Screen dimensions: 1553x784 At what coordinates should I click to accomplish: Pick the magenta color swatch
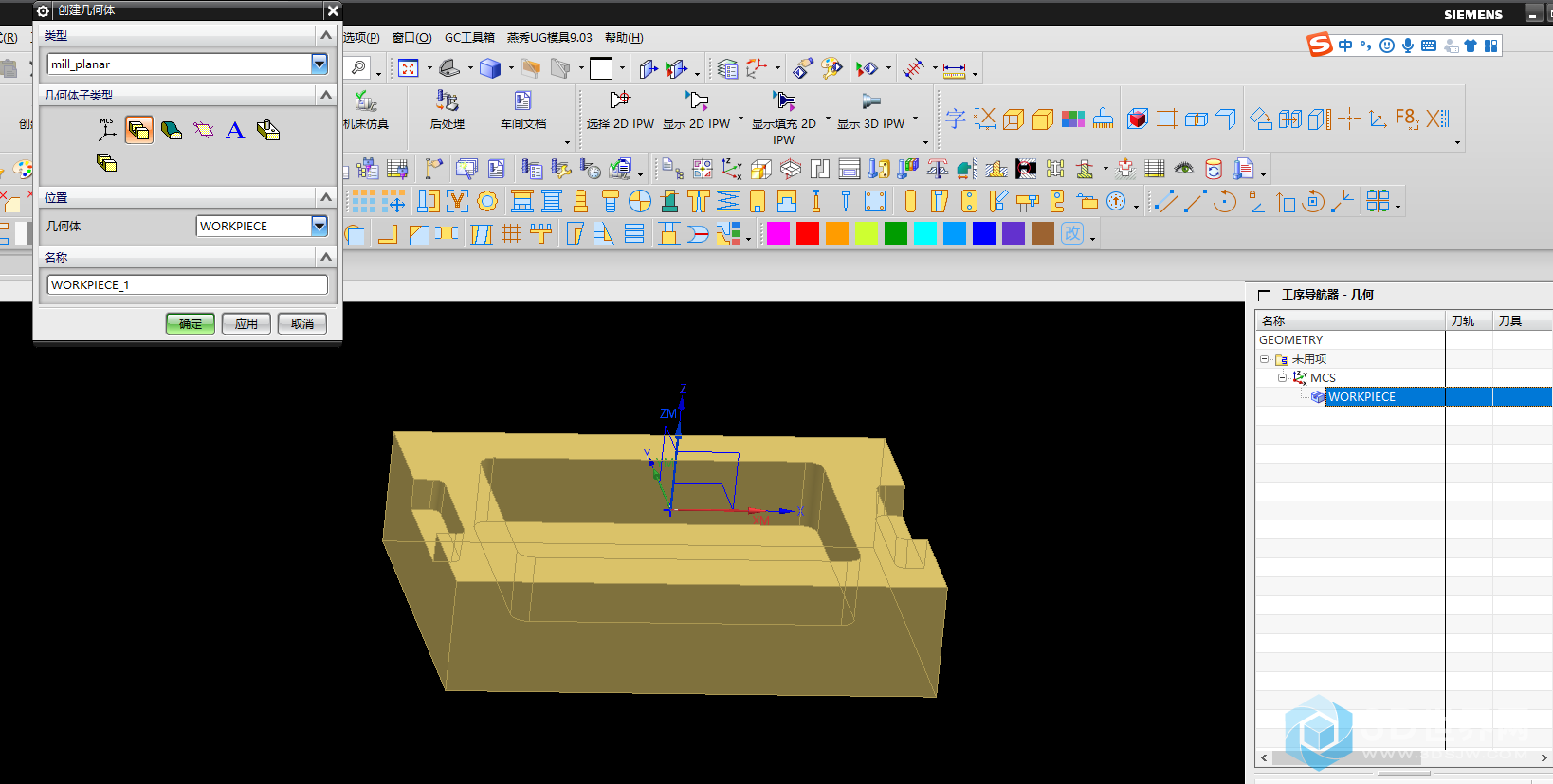click(778, 233)
